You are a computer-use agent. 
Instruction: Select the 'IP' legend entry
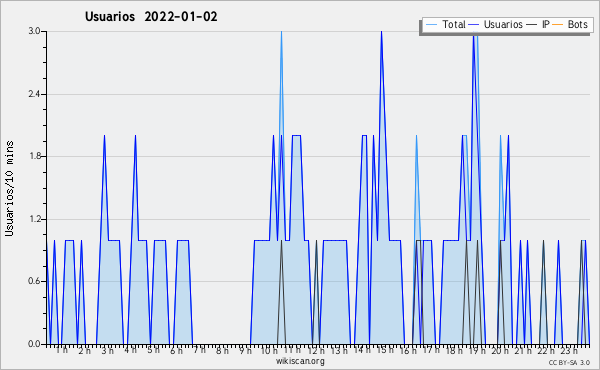(546, 24)
